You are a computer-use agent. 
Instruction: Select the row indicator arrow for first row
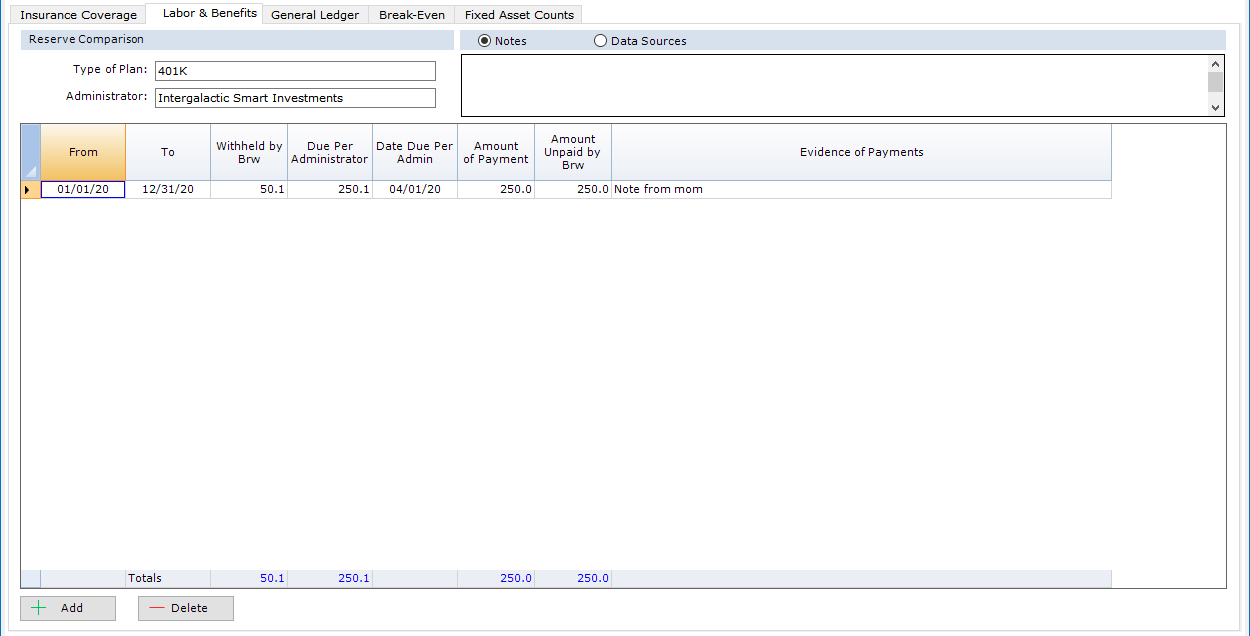tap(30, 189)
